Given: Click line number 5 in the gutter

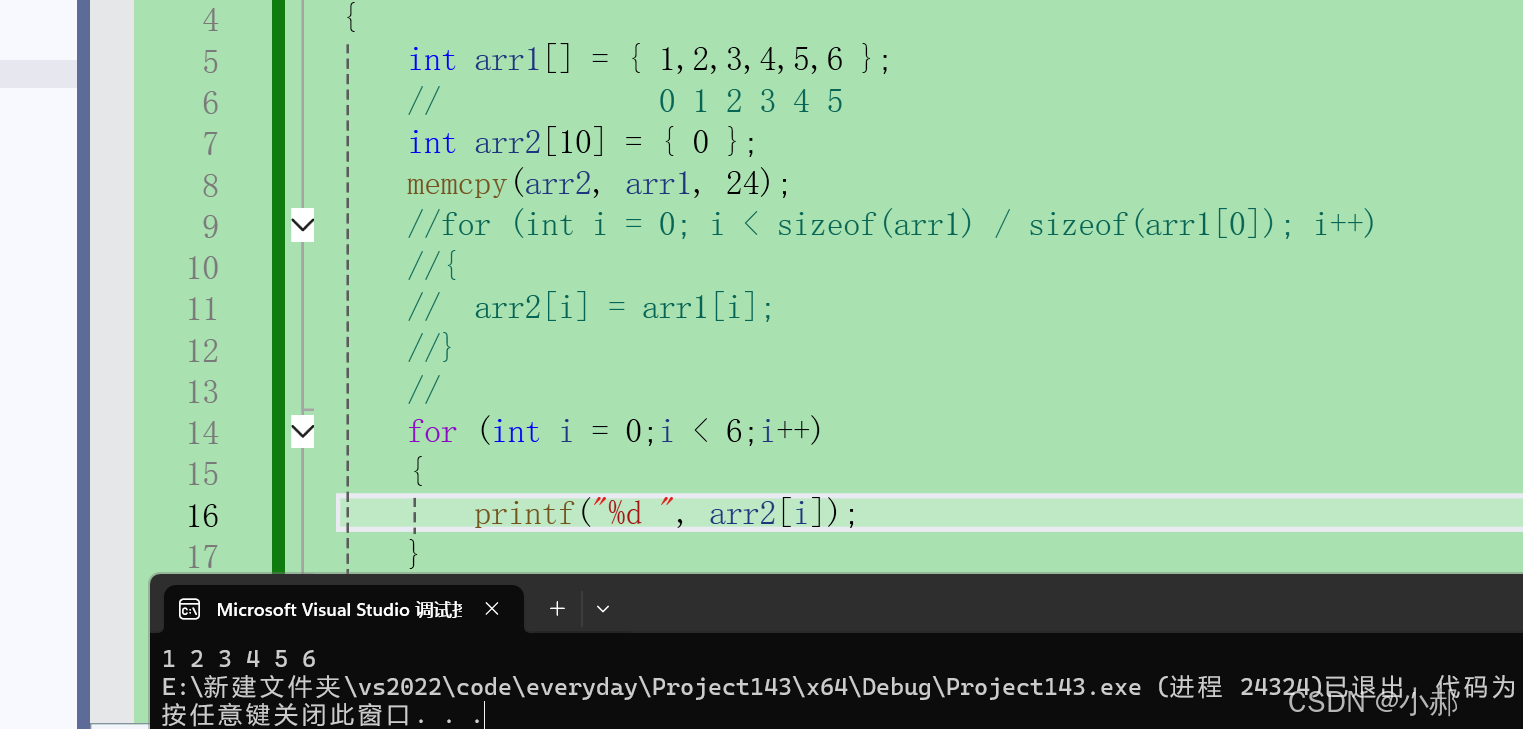Looking at the screenshot, I should pyautogui.click(x=210, y=62).
